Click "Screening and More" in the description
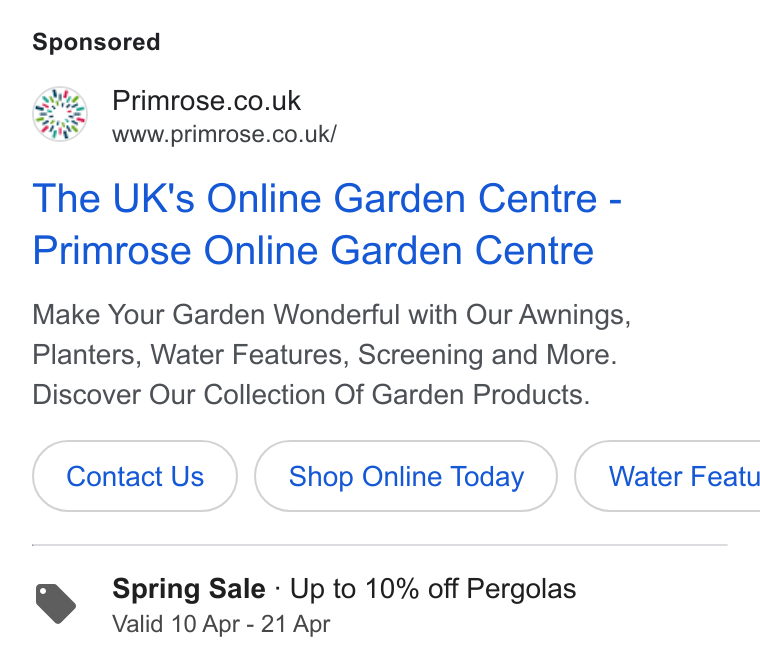Screen dimensions: 760x662 point(487,355)
